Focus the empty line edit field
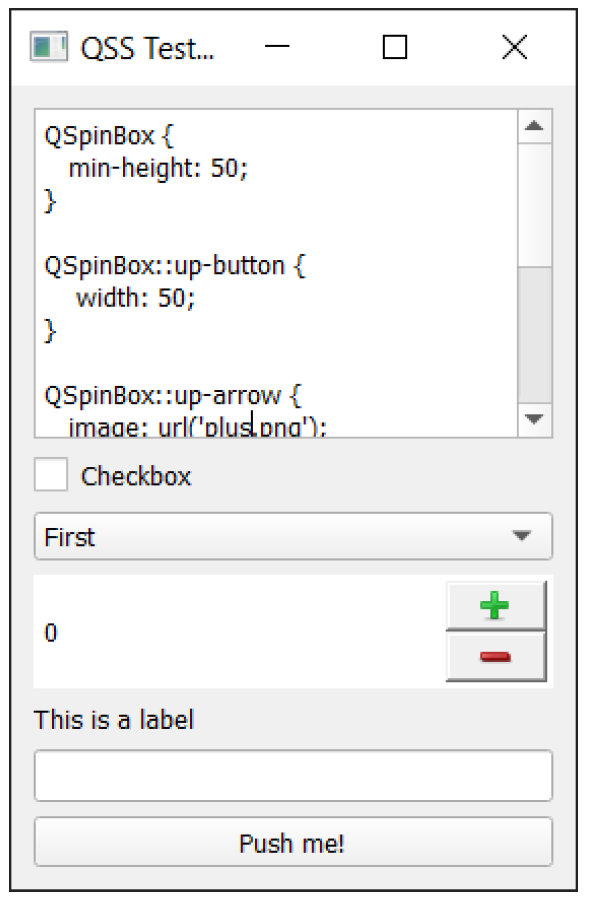592x900 pixels. coord(293,775)
